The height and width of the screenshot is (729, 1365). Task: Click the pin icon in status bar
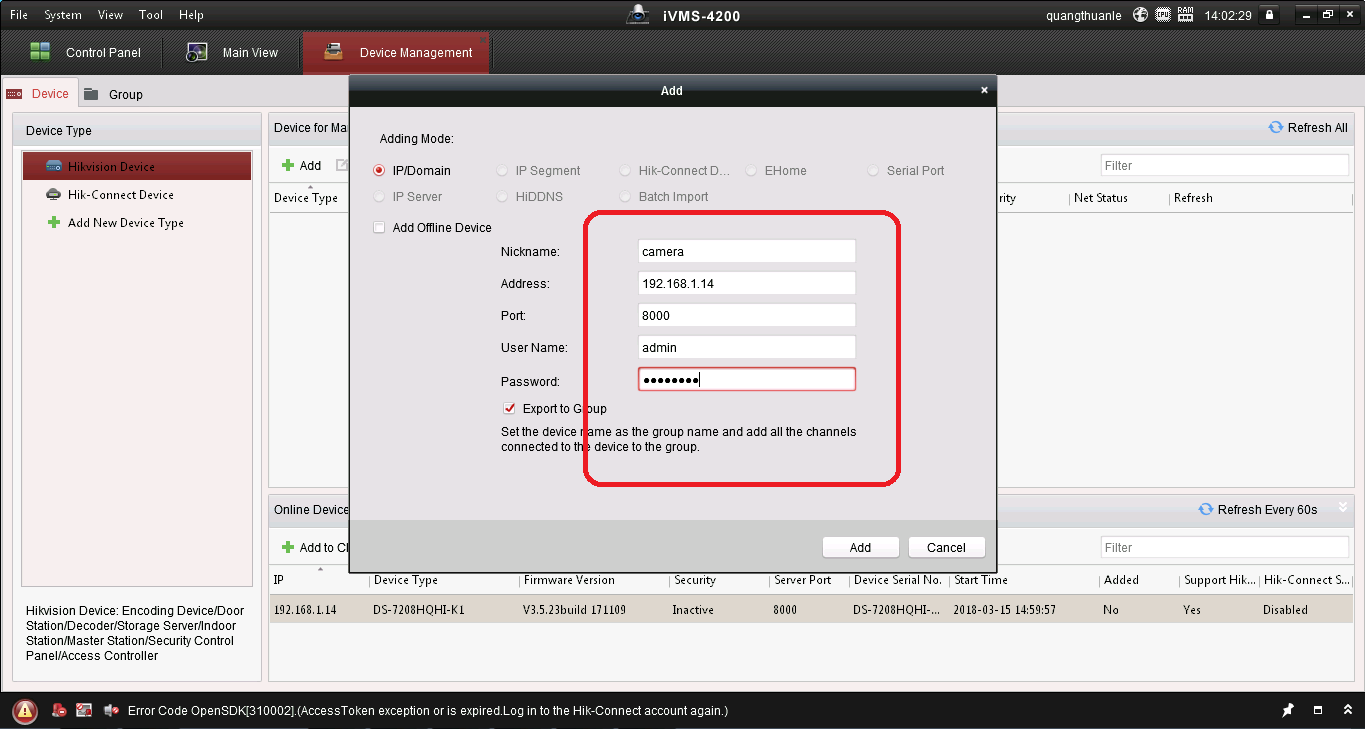1288,710
